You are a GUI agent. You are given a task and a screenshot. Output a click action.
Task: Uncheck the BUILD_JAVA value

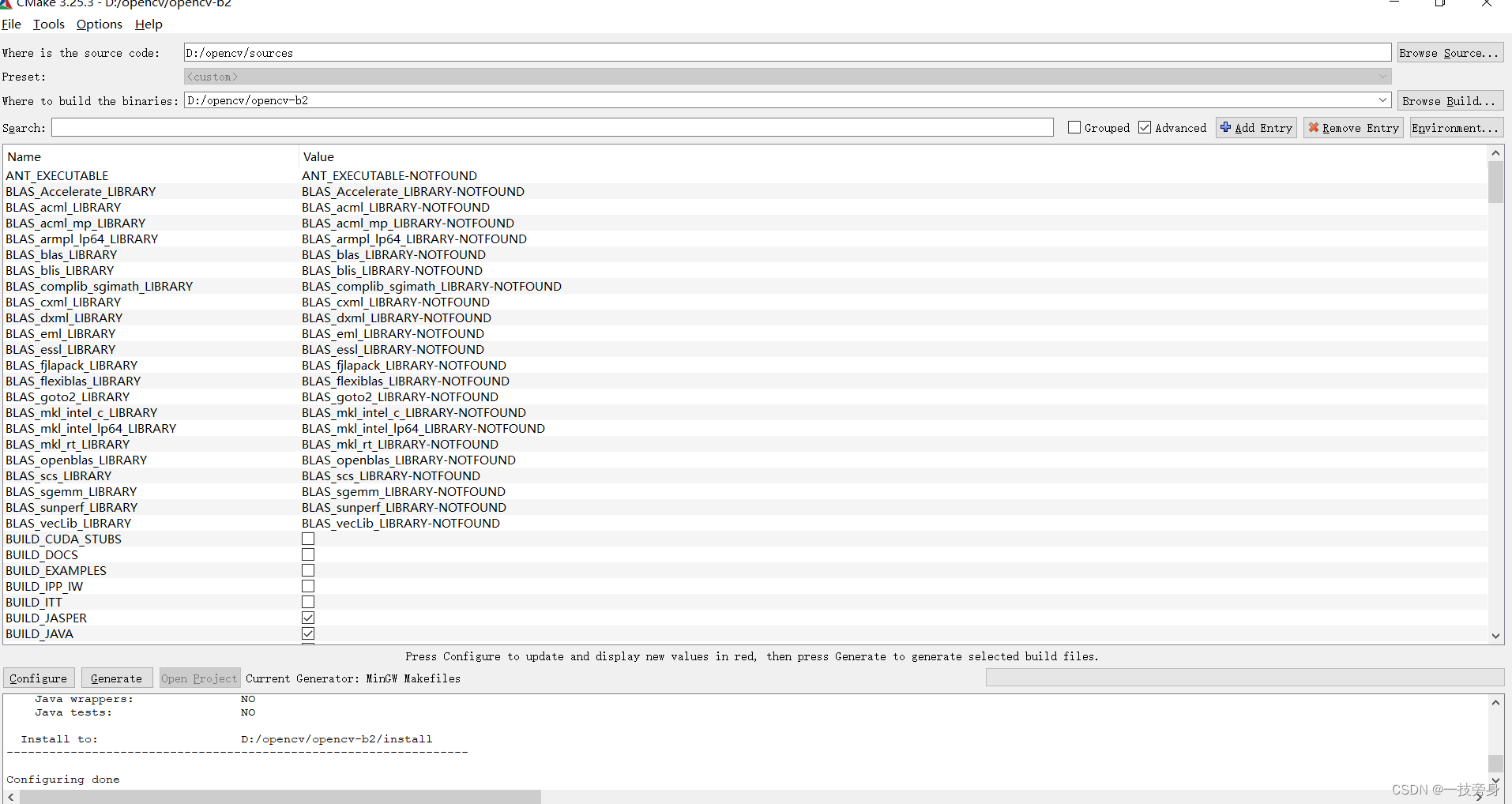307,633
